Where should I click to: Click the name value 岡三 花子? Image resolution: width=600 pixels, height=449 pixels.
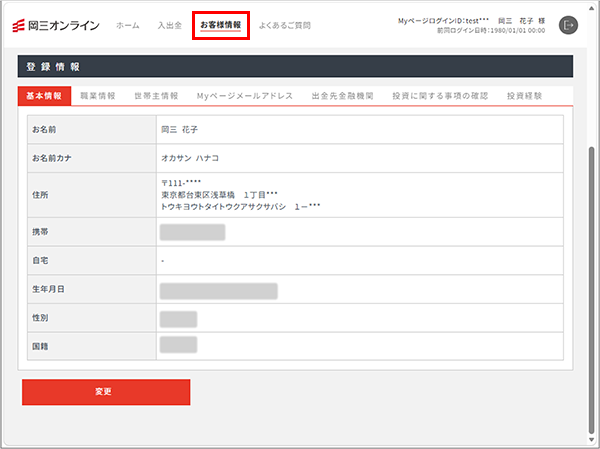[x=179, y=130]
